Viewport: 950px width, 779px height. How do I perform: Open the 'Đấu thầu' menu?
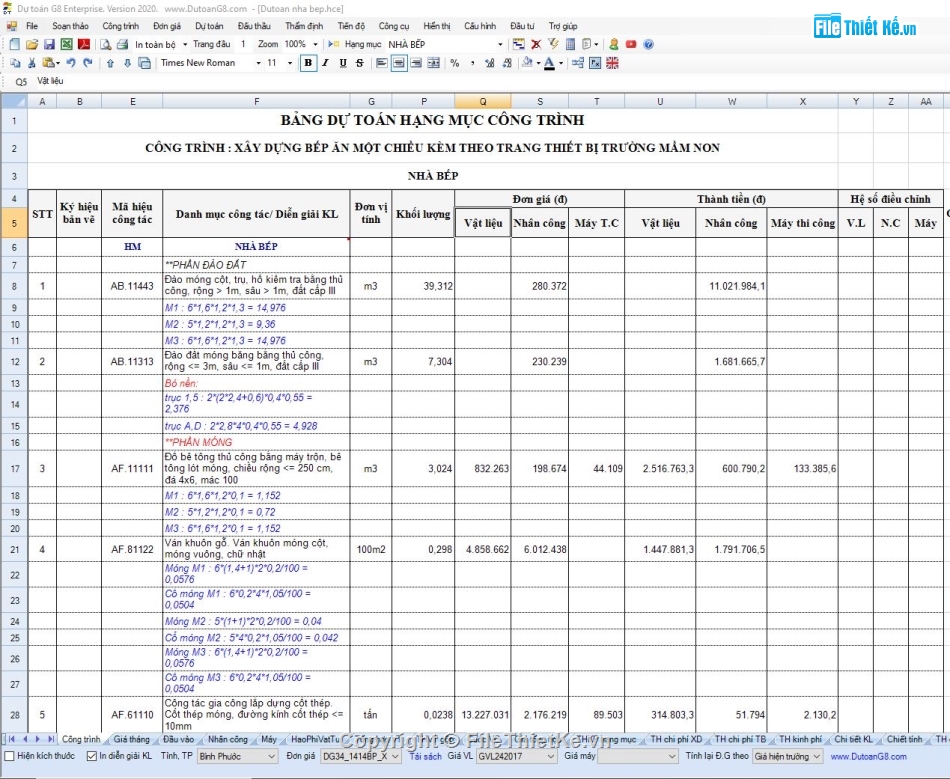[x=254, y=26]
